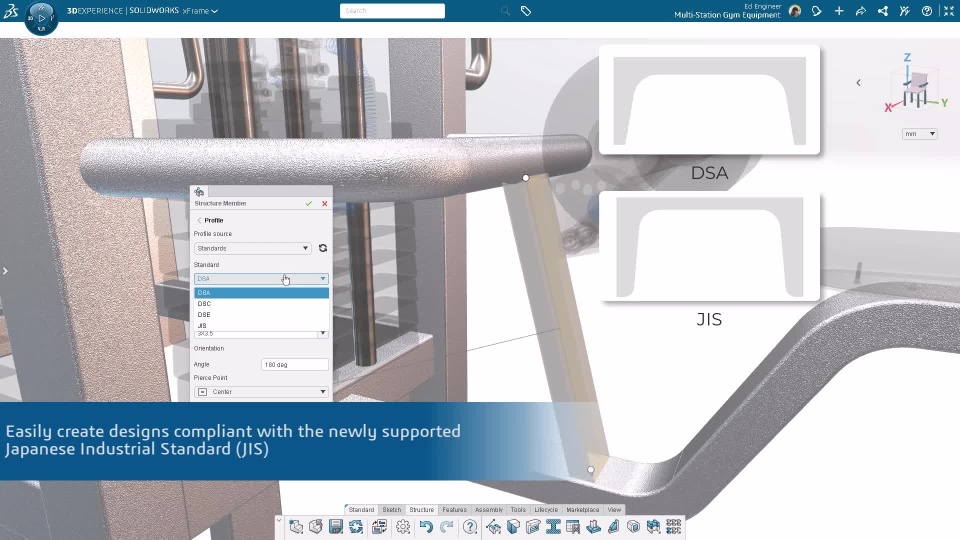Open the tag icon in top bar
The width and height of the screenshot is (960, 540).
tap(526, 10)
